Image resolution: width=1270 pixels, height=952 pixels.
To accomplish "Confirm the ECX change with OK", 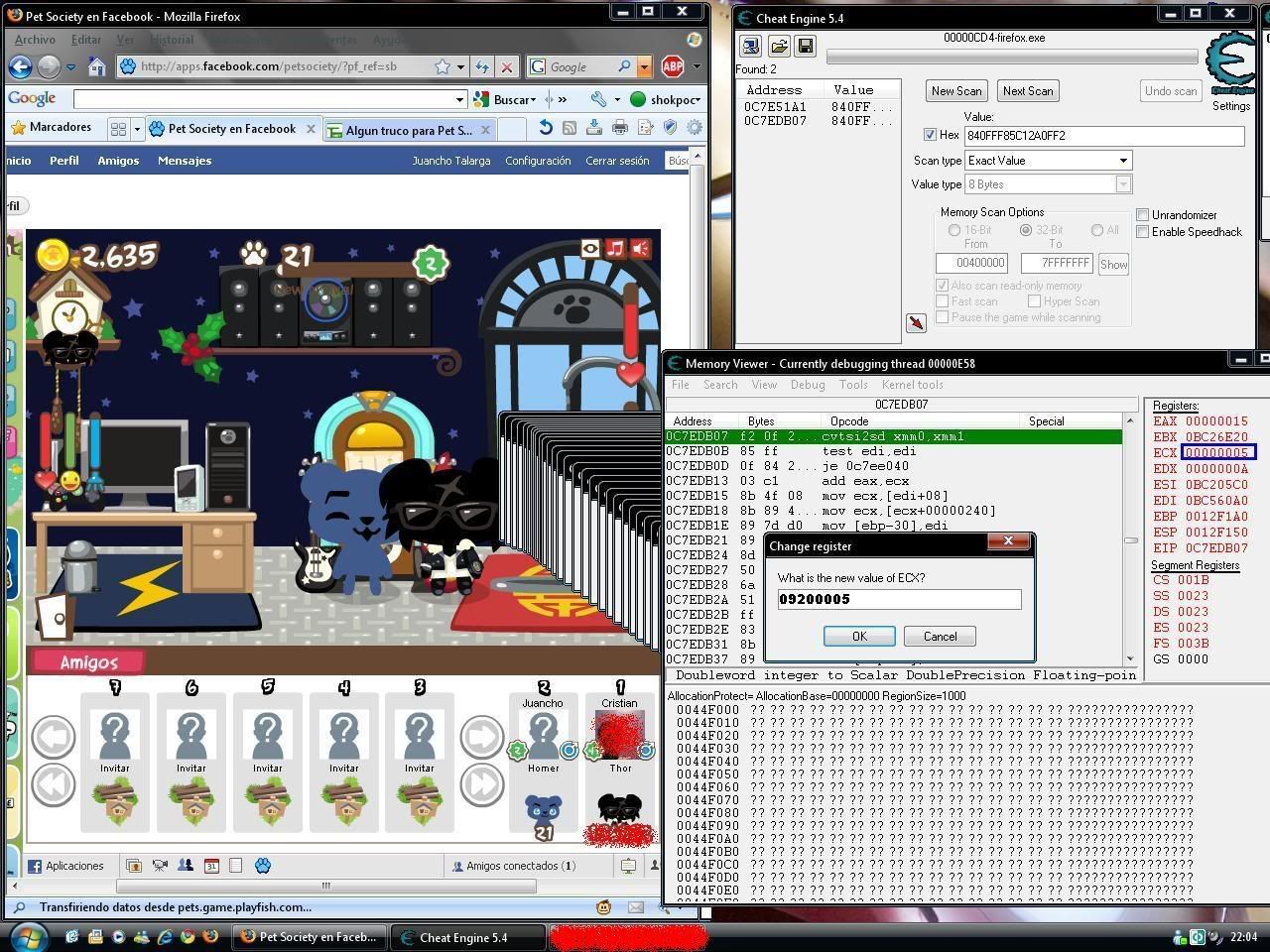I will click(x=859, y=637).
